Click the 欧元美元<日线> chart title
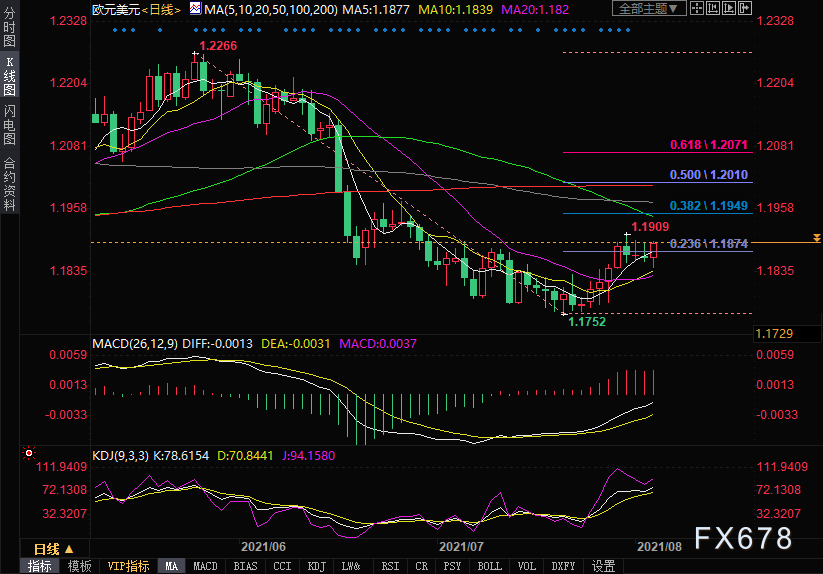Image resolution: width=823 pixels, height=574 pixels. 136,9
